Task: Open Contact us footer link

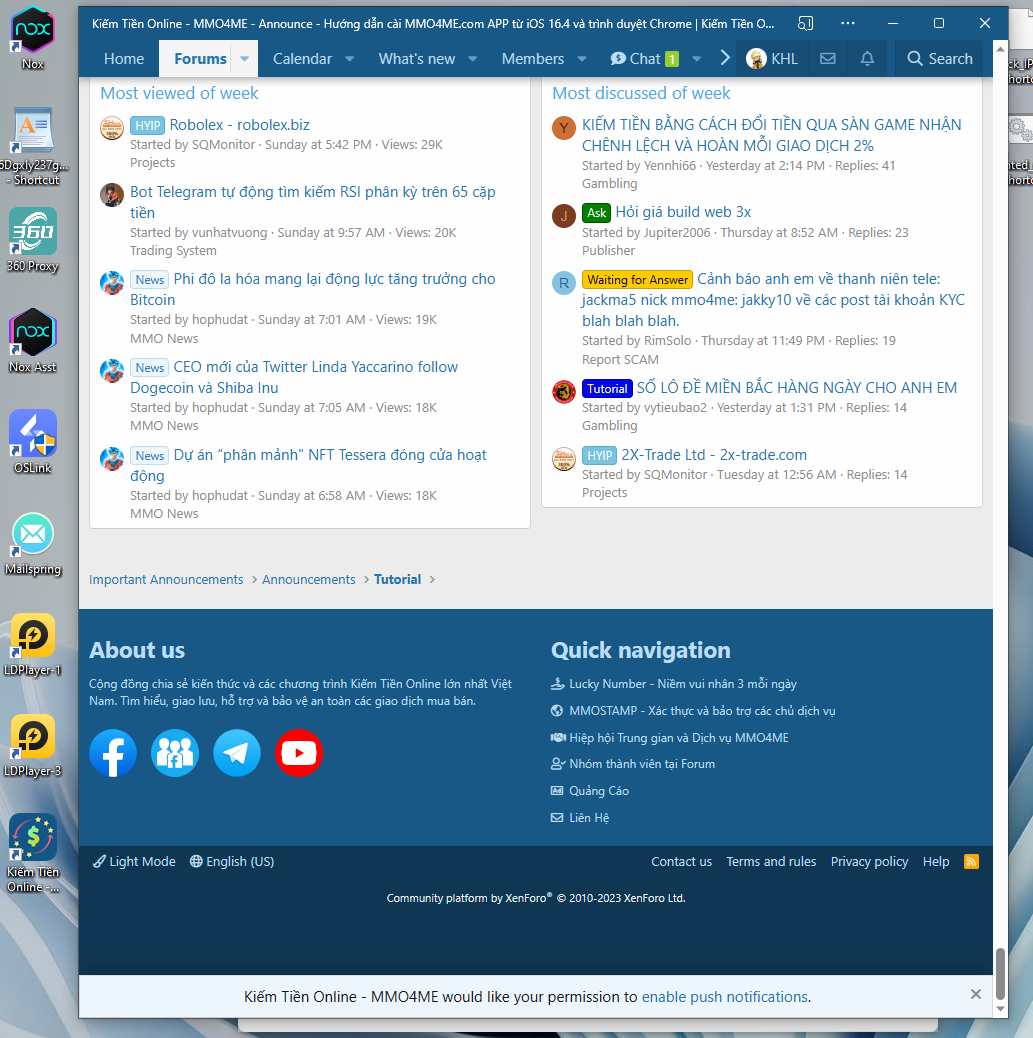Action: tap(681, 861)
